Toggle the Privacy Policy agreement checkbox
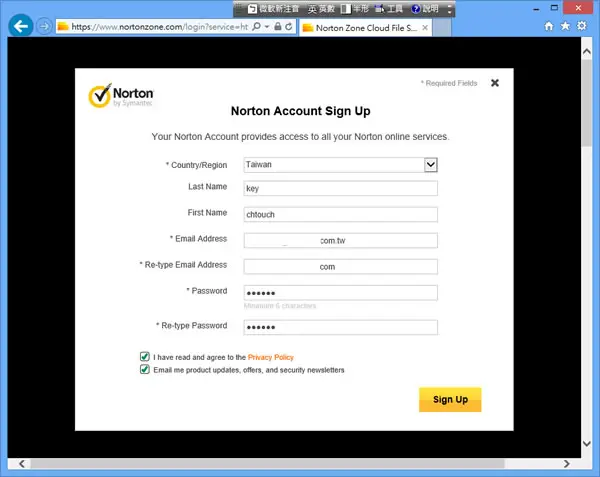Viewport: 600px width, 477px height. [145, 357]
